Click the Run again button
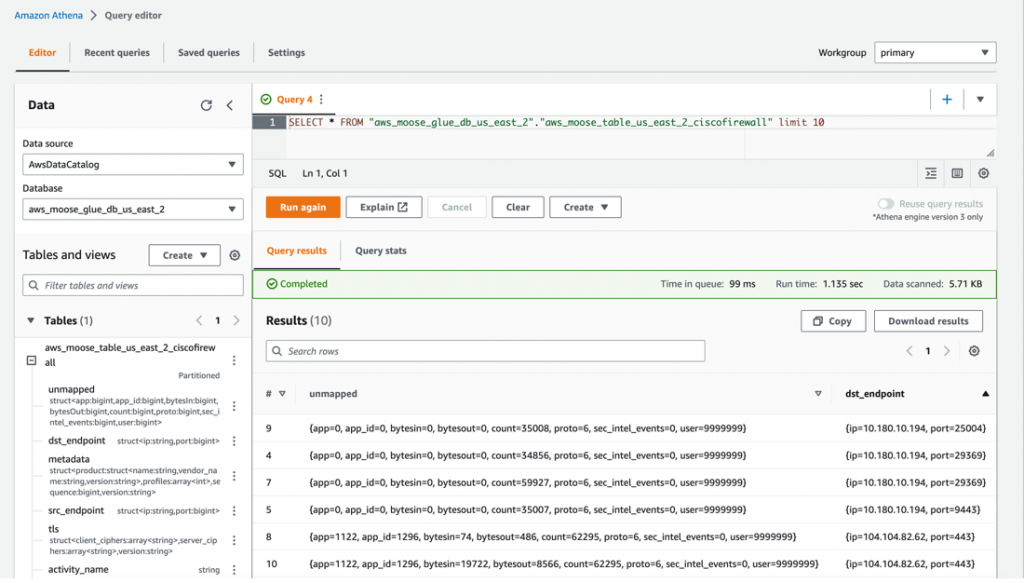 pyautogui.click(x=302, y=207)
